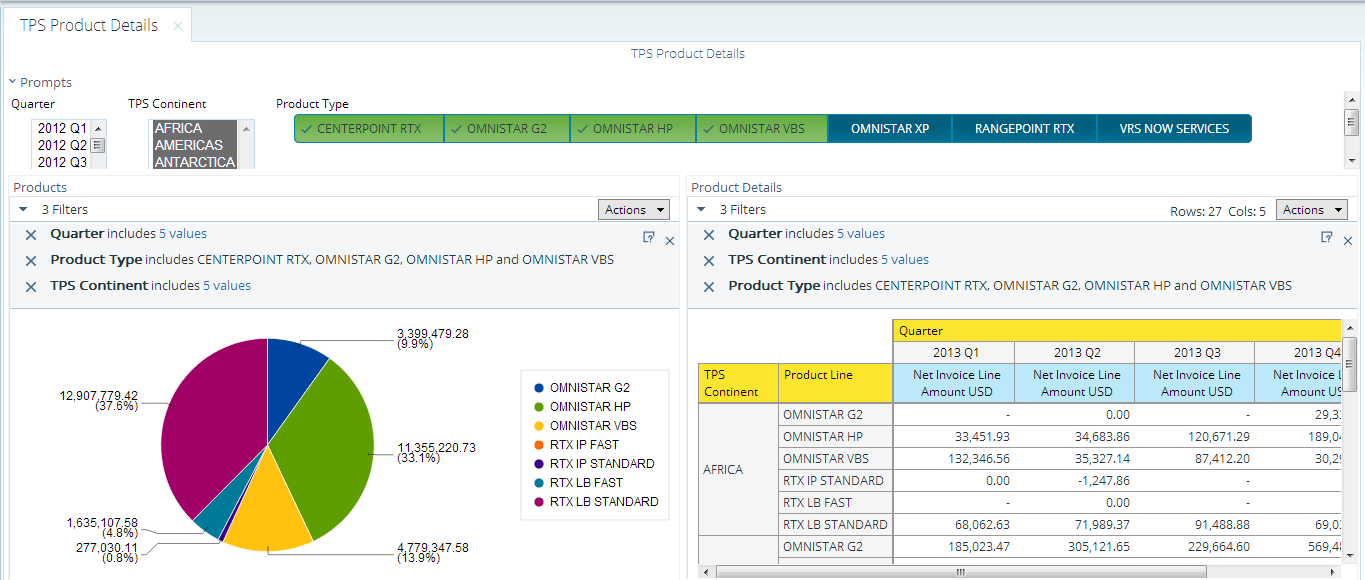Collapse the 3 Filters section in Products

[x=24, y=210]
